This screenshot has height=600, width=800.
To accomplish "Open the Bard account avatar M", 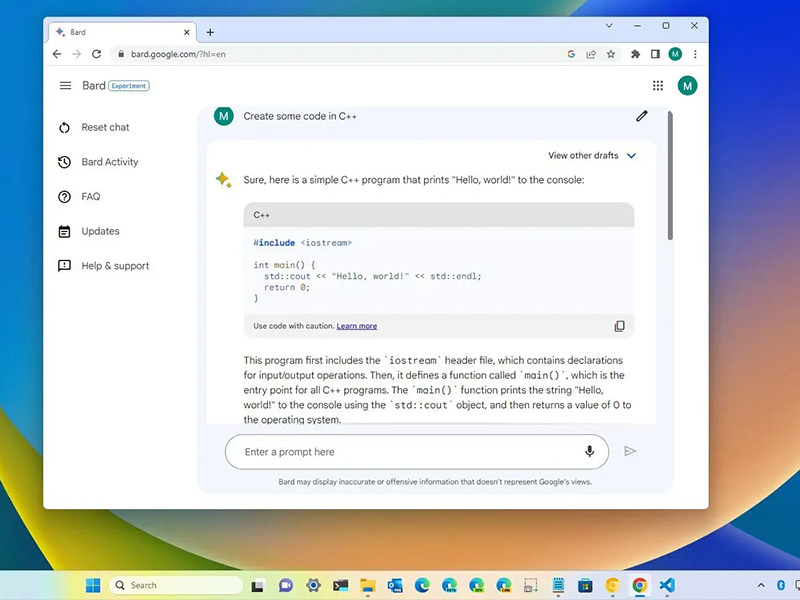I will 687,86.
